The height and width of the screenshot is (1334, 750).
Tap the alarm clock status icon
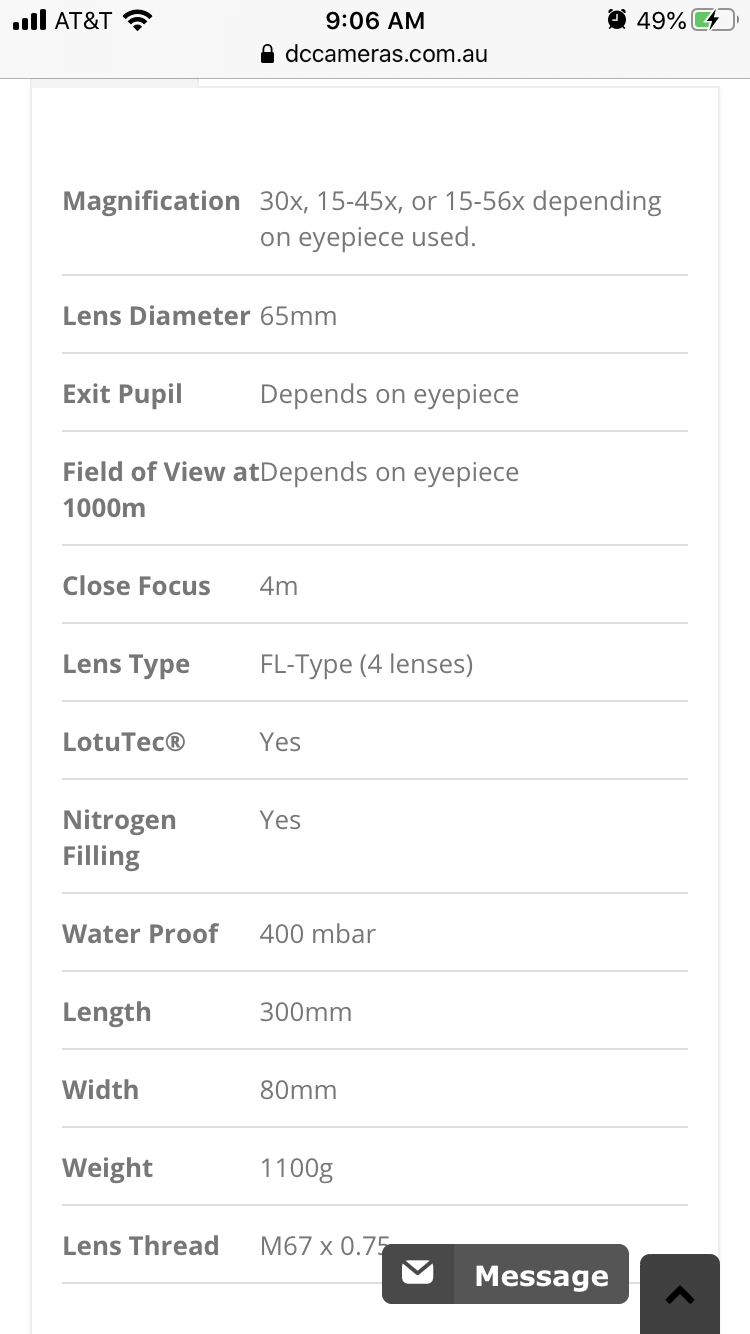tap(617, 20)
